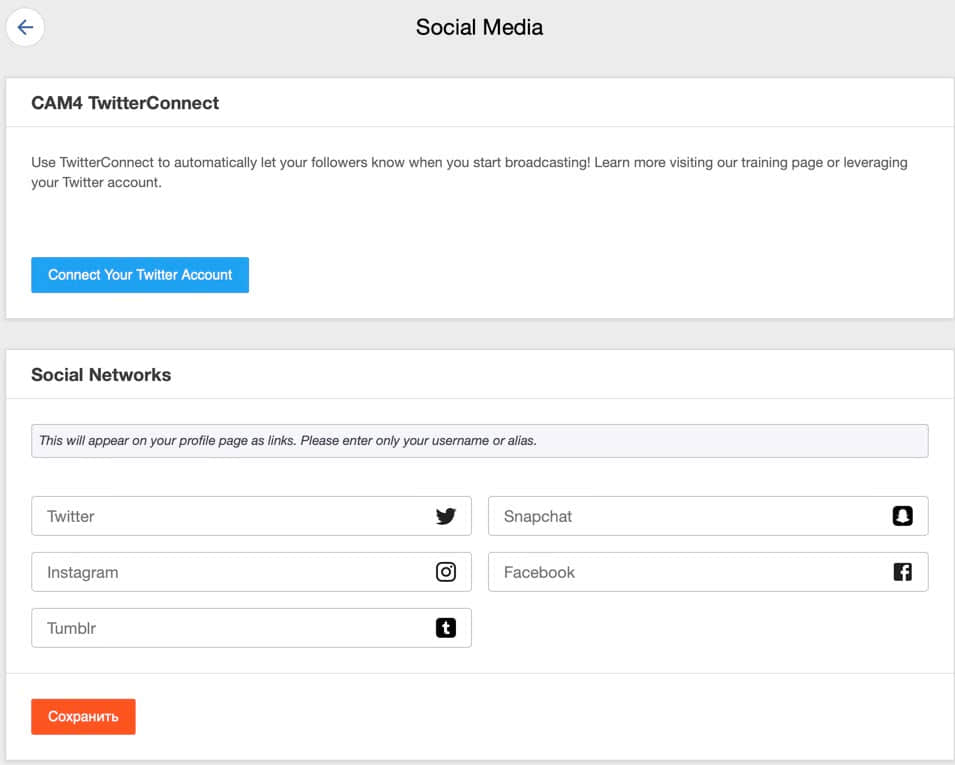Click the CAM4 TwitterConnect heading
Viewport: 955px width, 765px height.
click(x=125, y=103)
